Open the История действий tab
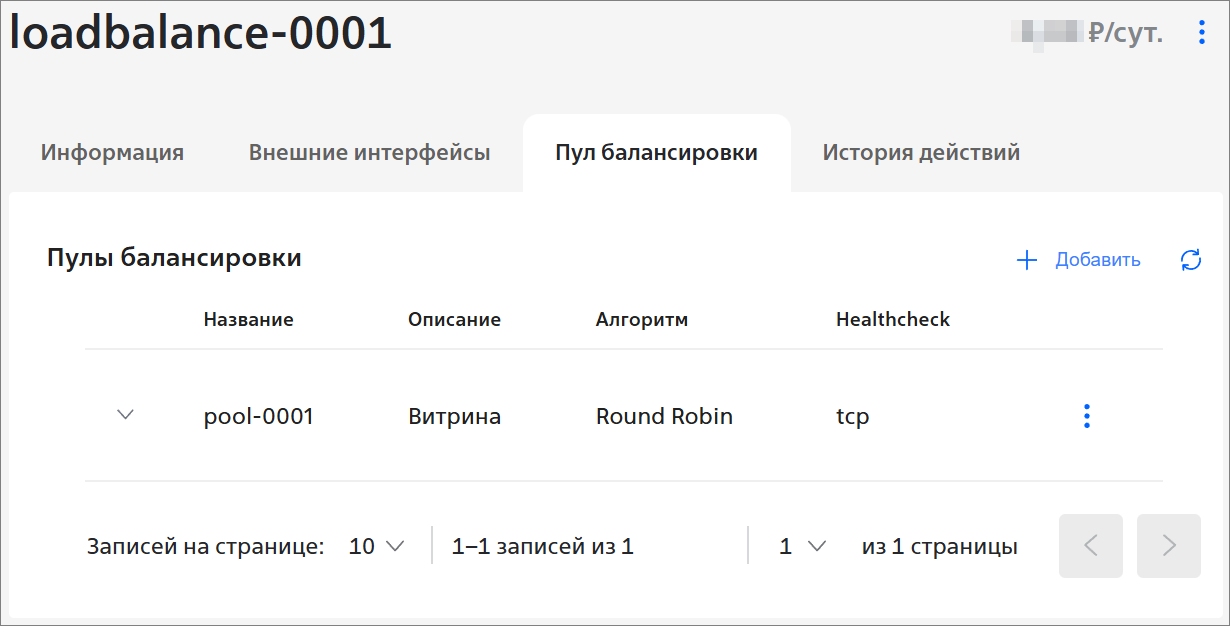 pyautogui.click(x=921, y=153)
